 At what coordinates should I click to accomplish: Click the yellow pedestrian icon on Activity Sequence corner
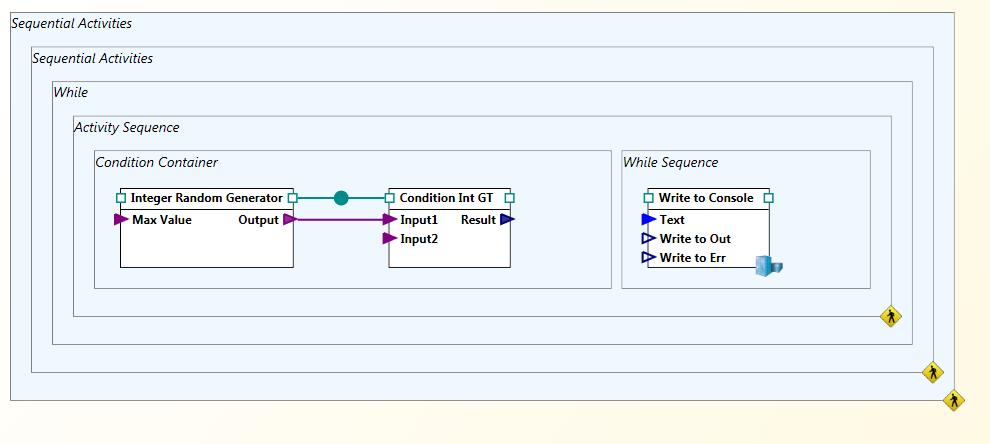(x=890, y=317)
